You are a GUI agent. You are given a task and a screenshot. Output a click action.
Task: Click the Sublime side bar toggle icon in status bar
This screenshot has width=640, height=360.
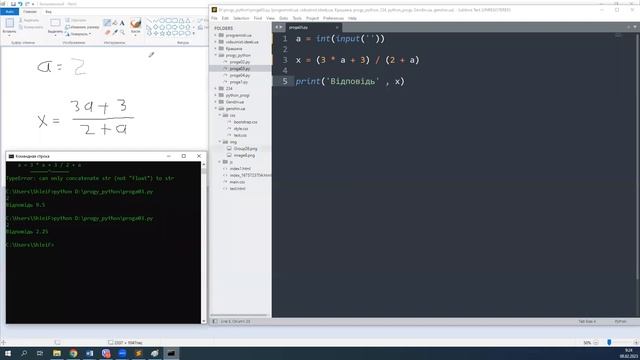pos(215,322)
